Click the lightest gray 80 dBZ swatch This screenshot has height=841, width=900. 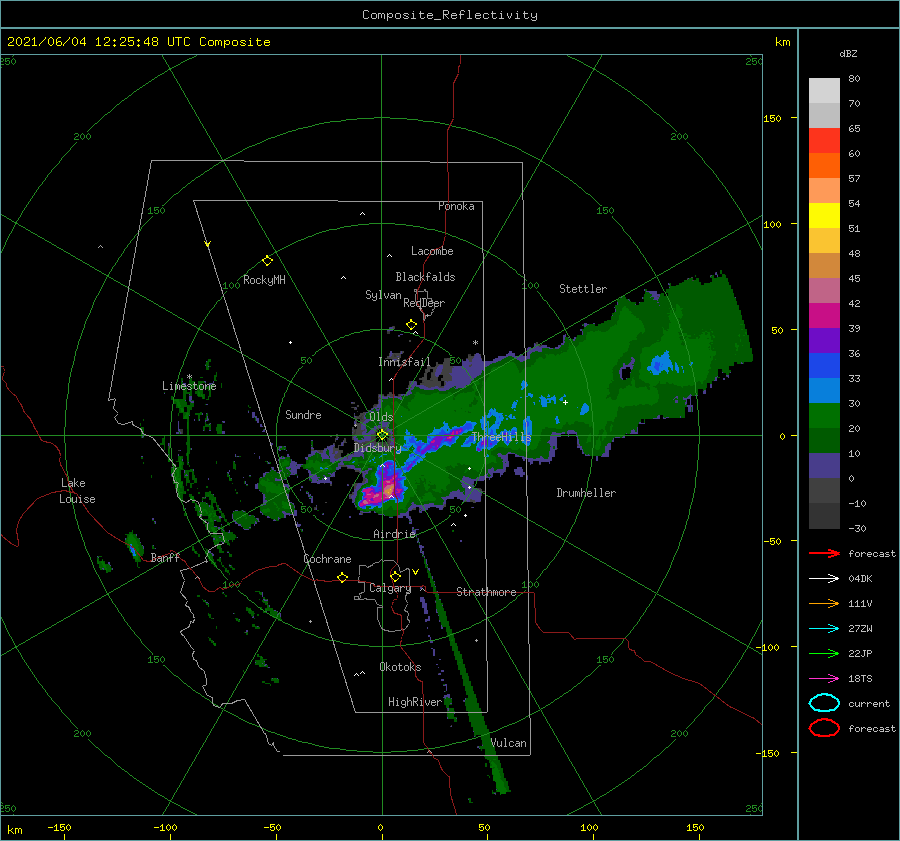pos(824,90)
